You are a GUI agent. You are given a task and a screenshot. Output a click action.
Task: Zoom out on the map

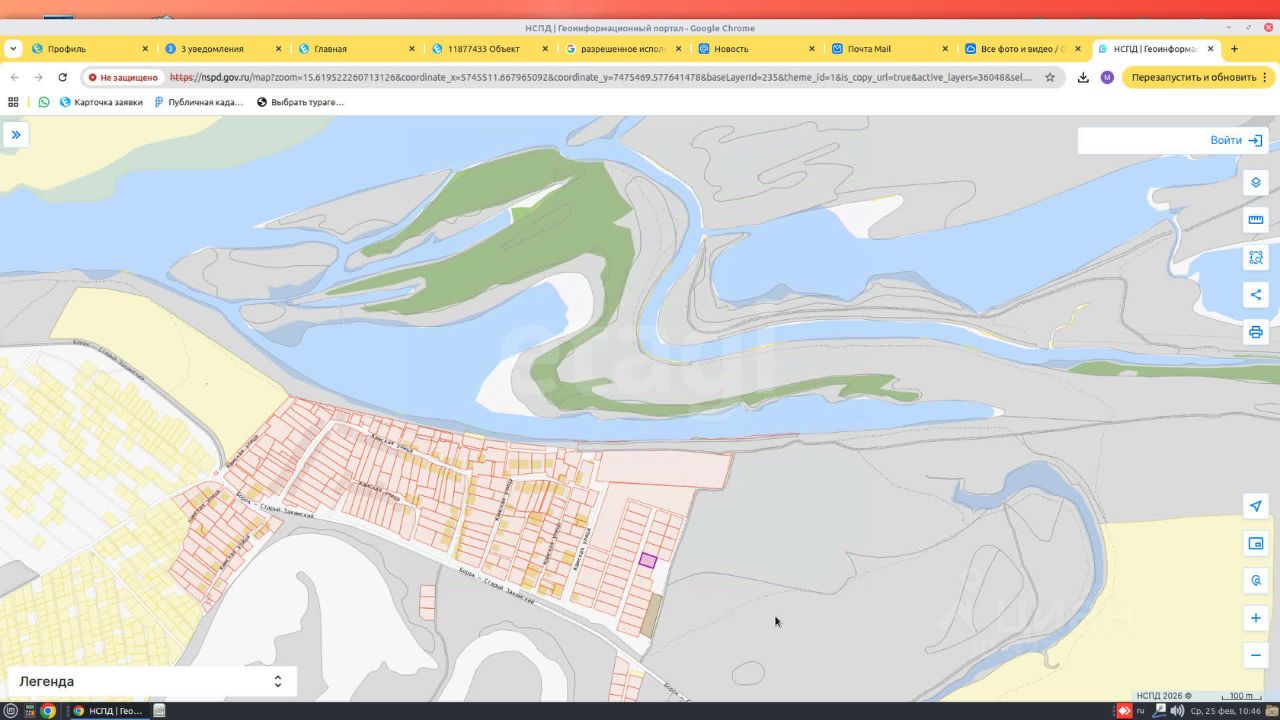click(x=1256, y=655)
